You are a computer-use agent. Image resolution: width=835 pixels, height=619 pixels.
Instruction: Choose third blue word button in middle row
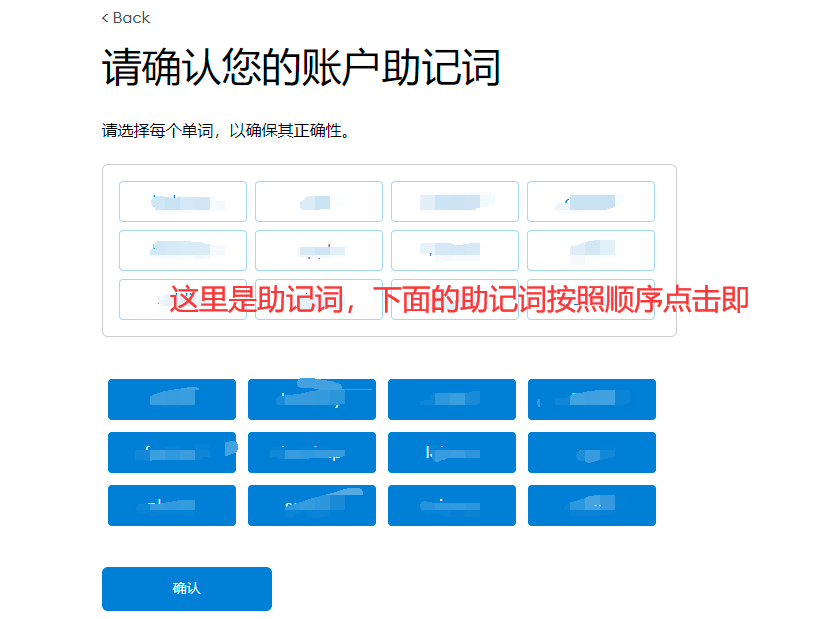click(452, 452)
